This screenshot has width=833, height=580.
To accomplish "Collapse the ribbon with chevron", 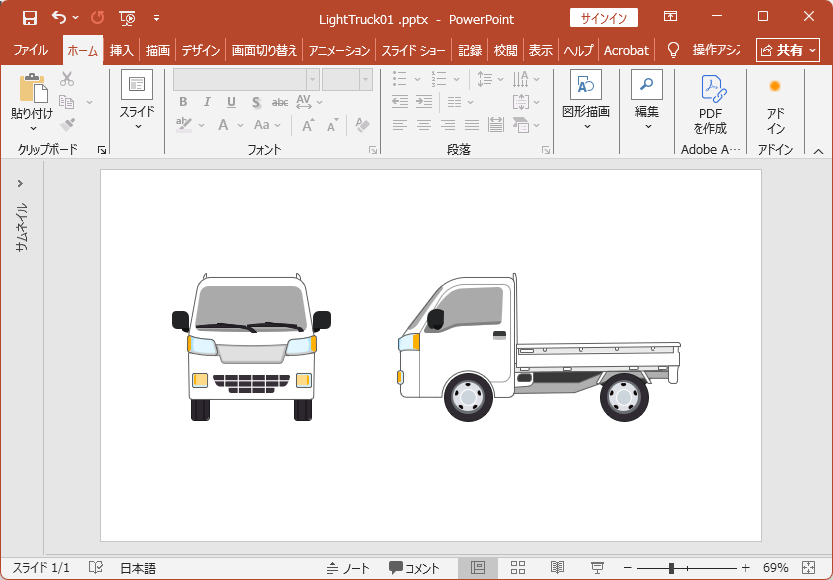I will [x=818, y=151].
